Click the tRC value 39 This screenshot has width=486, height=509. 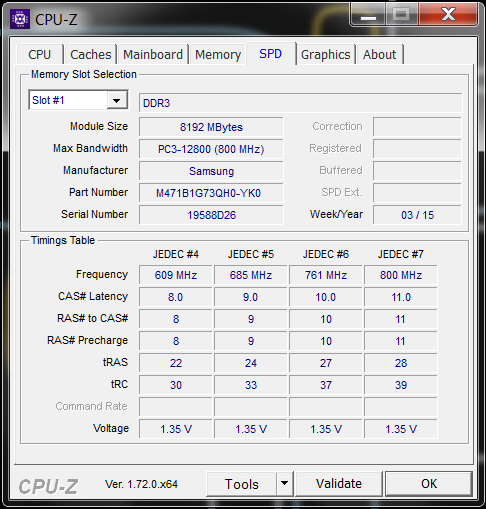pos(401,385)
